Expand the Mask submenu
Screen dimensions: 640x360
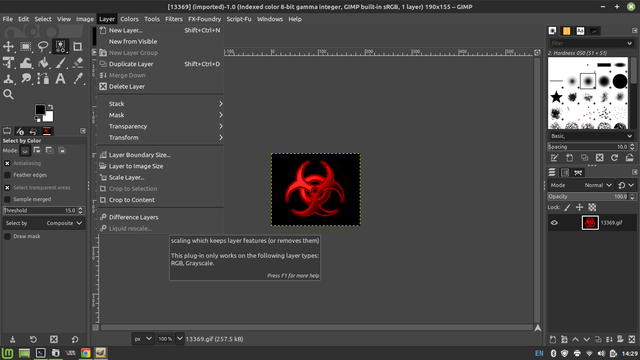coord(161,115)
